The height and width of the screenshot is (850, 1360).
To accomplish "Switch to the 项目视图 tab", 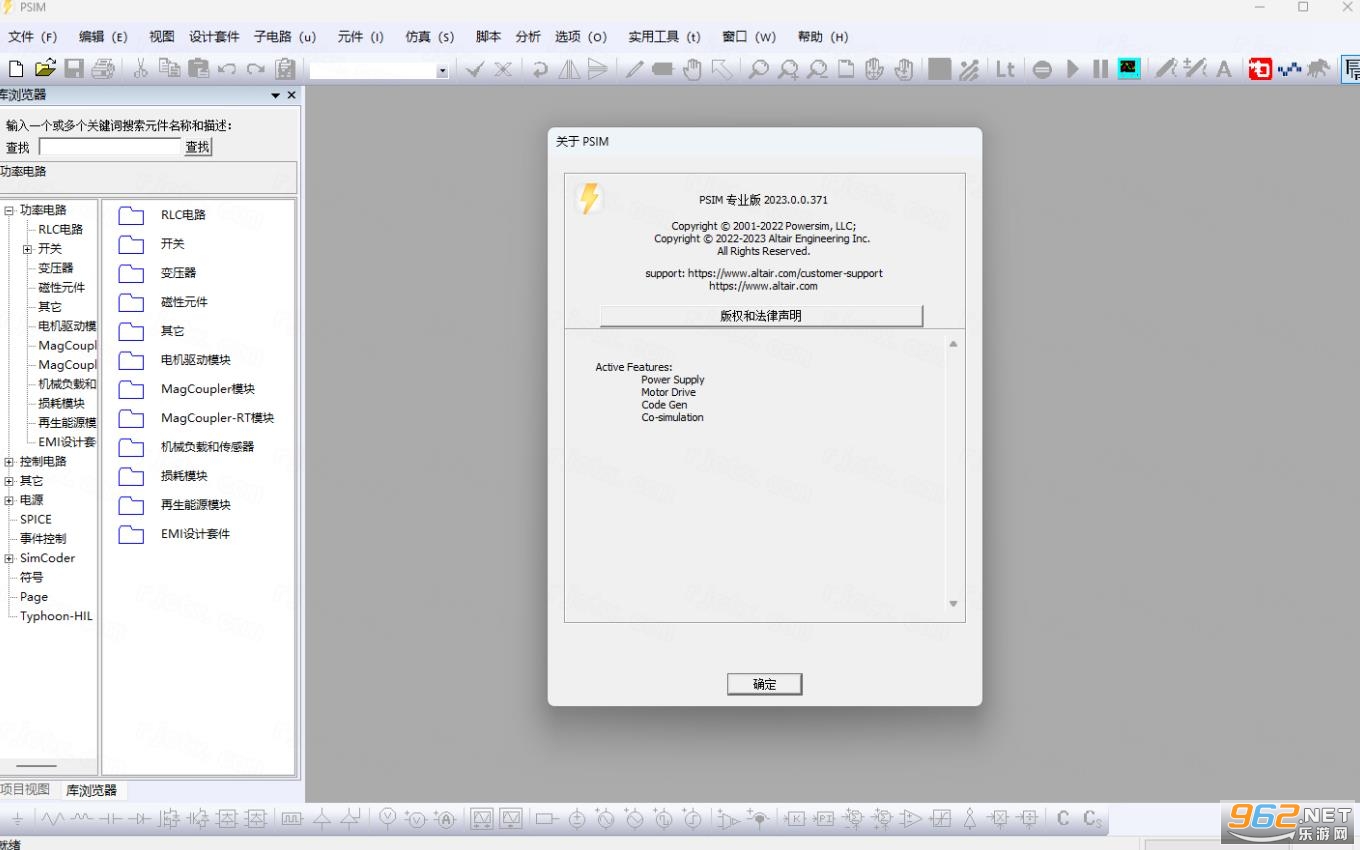I will [25, 789].
